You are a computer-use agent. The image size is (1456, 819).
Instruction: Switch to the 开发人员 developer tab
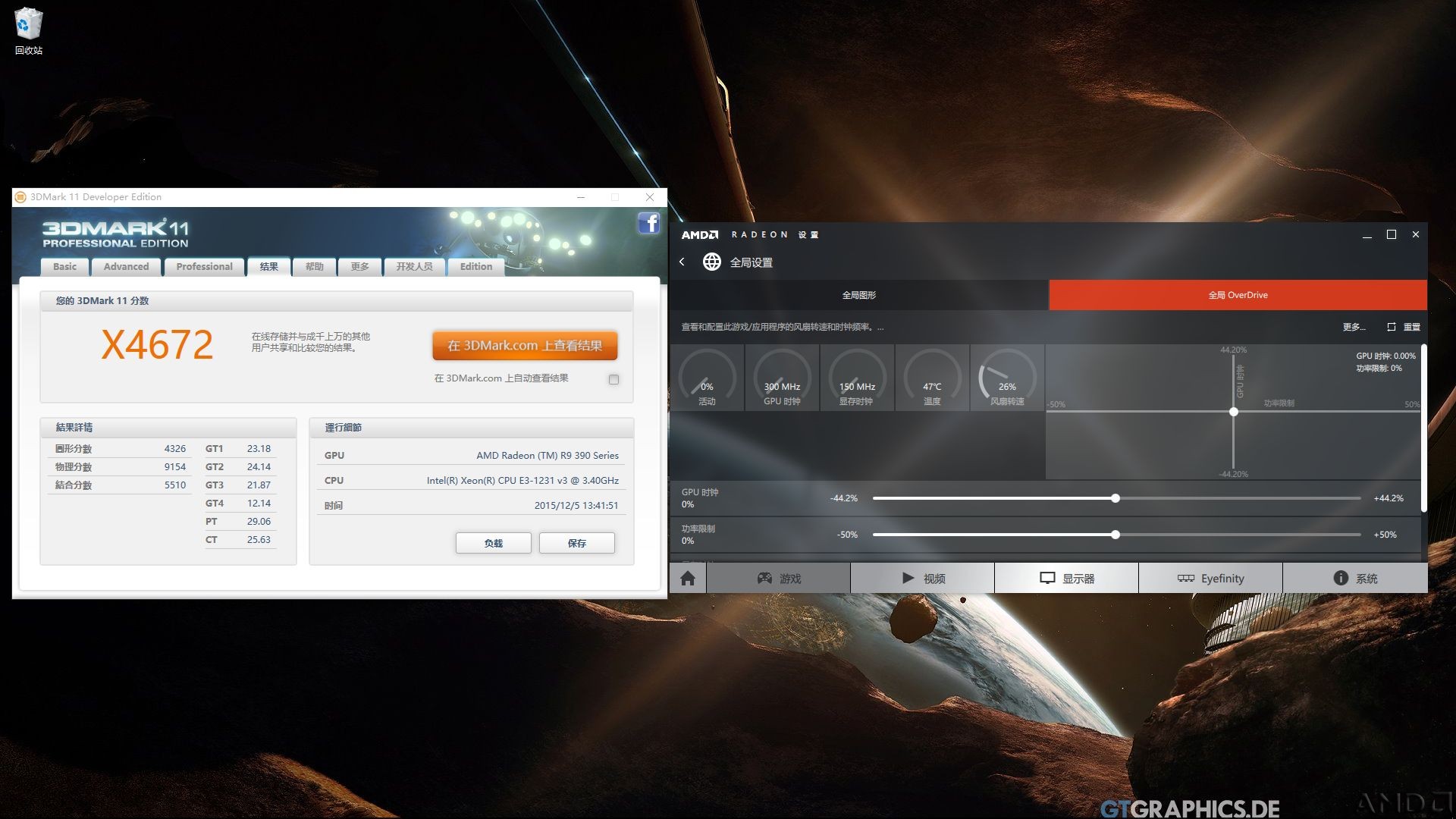coord(414,267)
